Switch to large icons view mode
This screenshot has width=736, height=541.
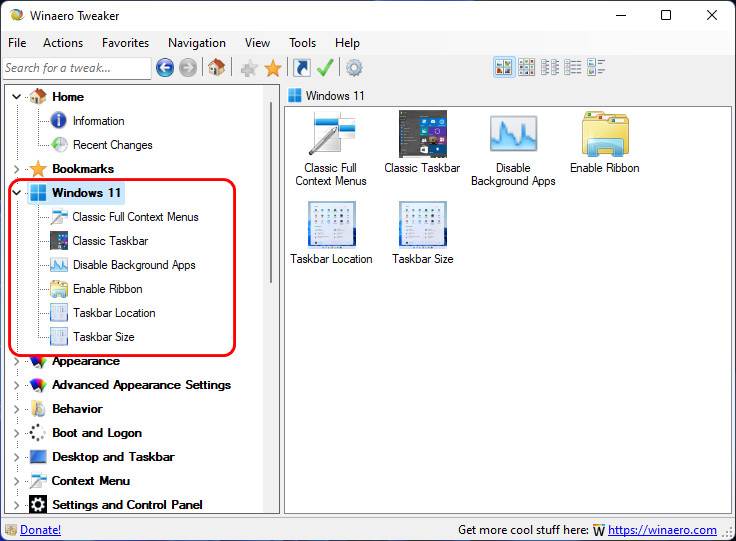pos(504,67)
